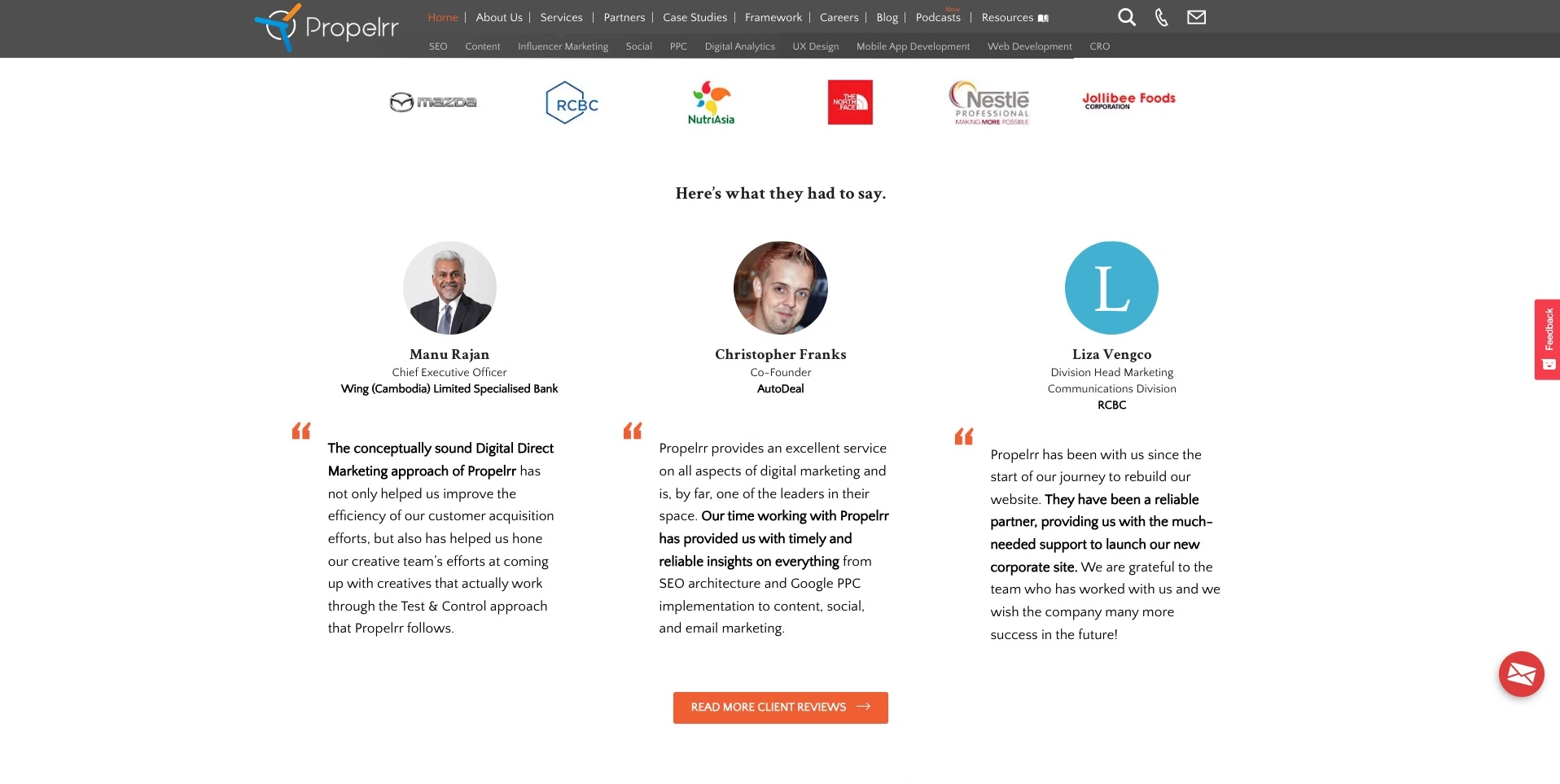The image size is (1560, 784).
Task: Click The North Face client logo
Action: tap(850, 102)
